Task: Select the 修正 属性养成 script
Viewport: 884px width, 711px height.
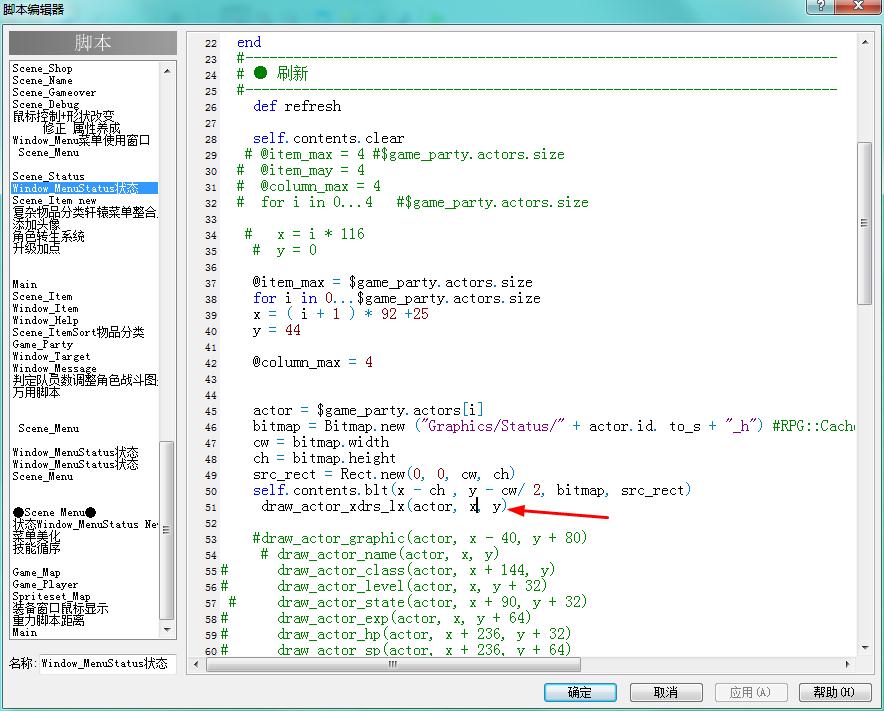Action: (81, 128)
